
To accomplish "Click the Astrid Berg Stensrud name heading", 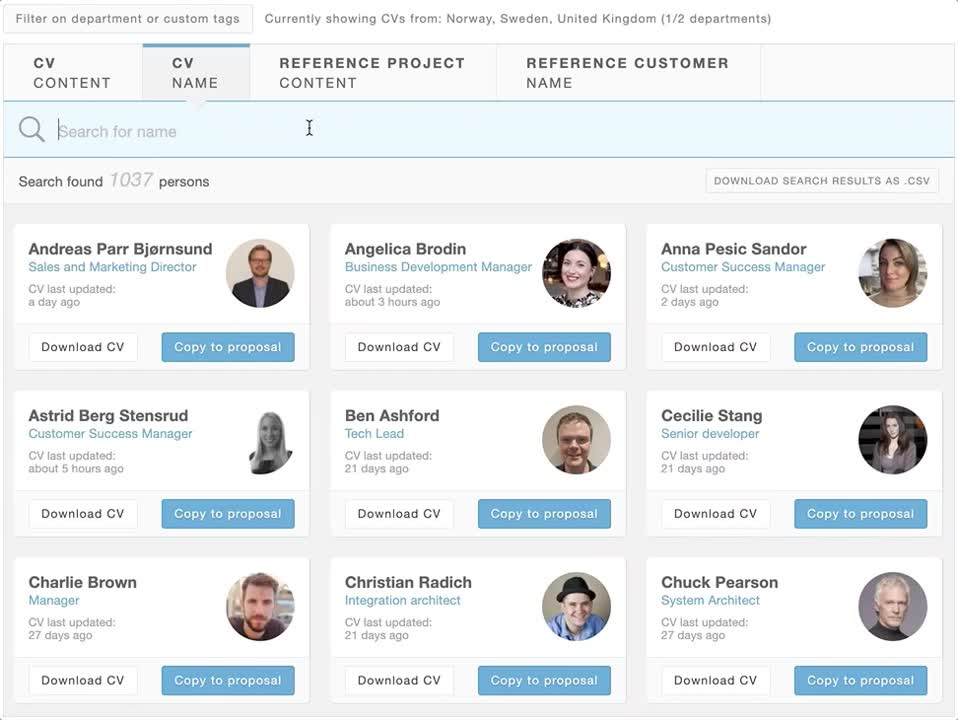I will pos(108,416).
